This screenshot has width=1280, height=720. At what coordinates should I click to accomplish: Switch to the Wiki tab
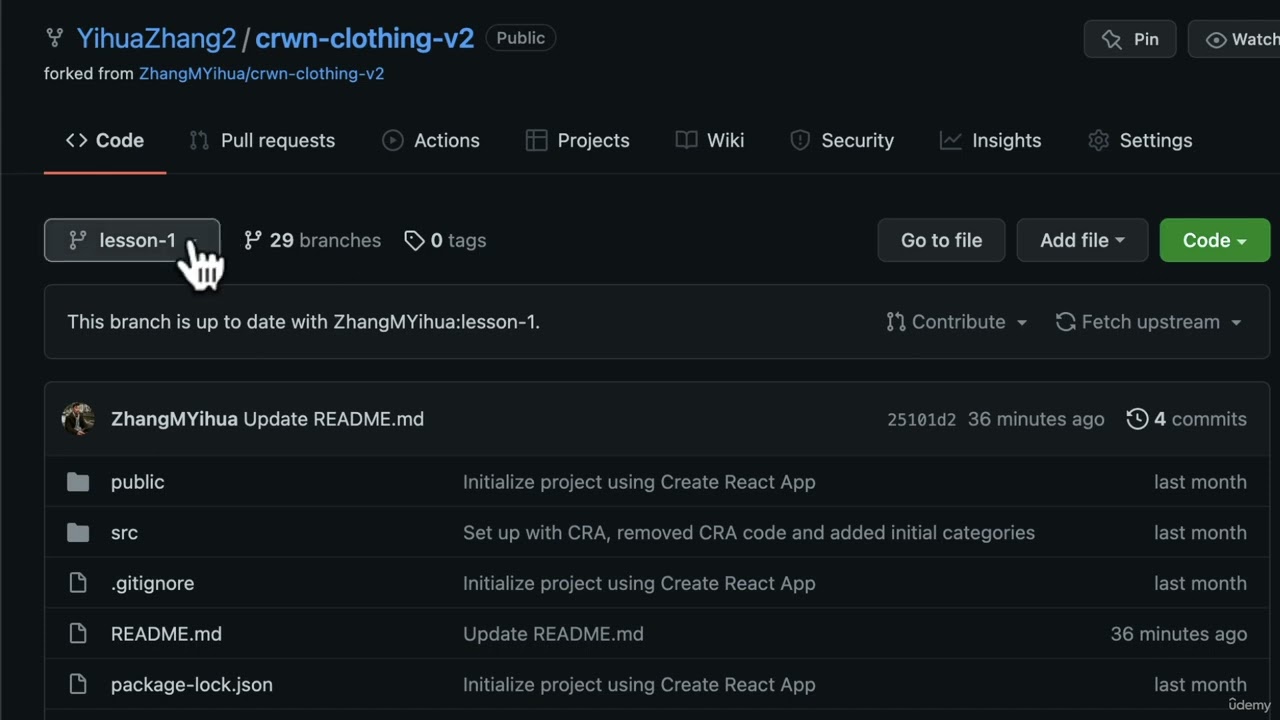[710, 141]
